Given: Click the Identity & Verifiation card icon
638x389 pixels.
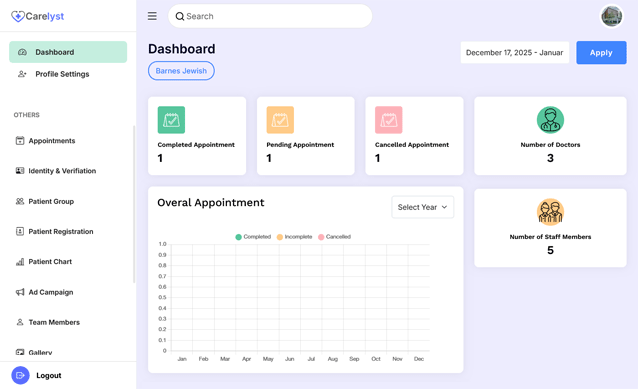Looking at the screenshot, I should click(x=20, y=171).
